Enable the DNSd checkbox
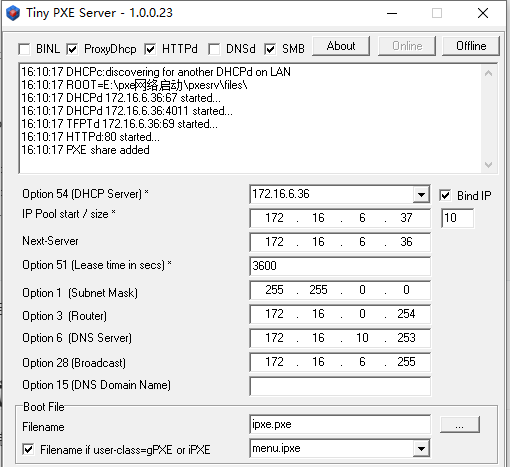Image resolution: width=510 pixels, height=467 pixels. tap(214, 49)
